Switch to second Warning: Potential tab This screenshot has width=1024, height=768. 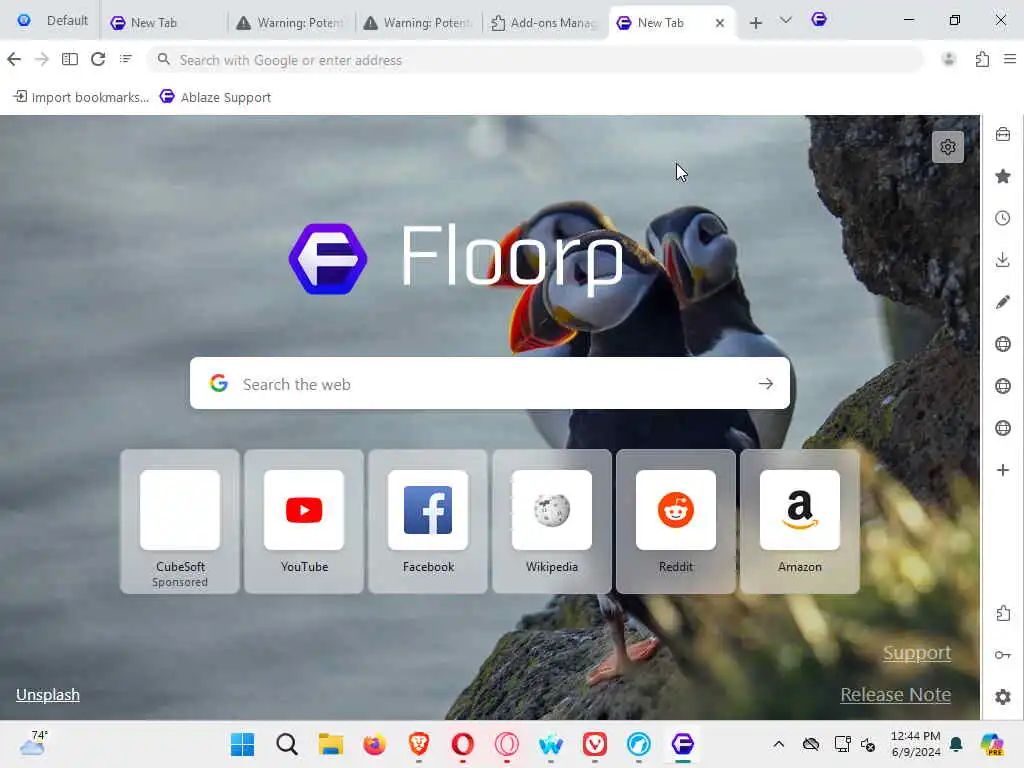[417, 23]
